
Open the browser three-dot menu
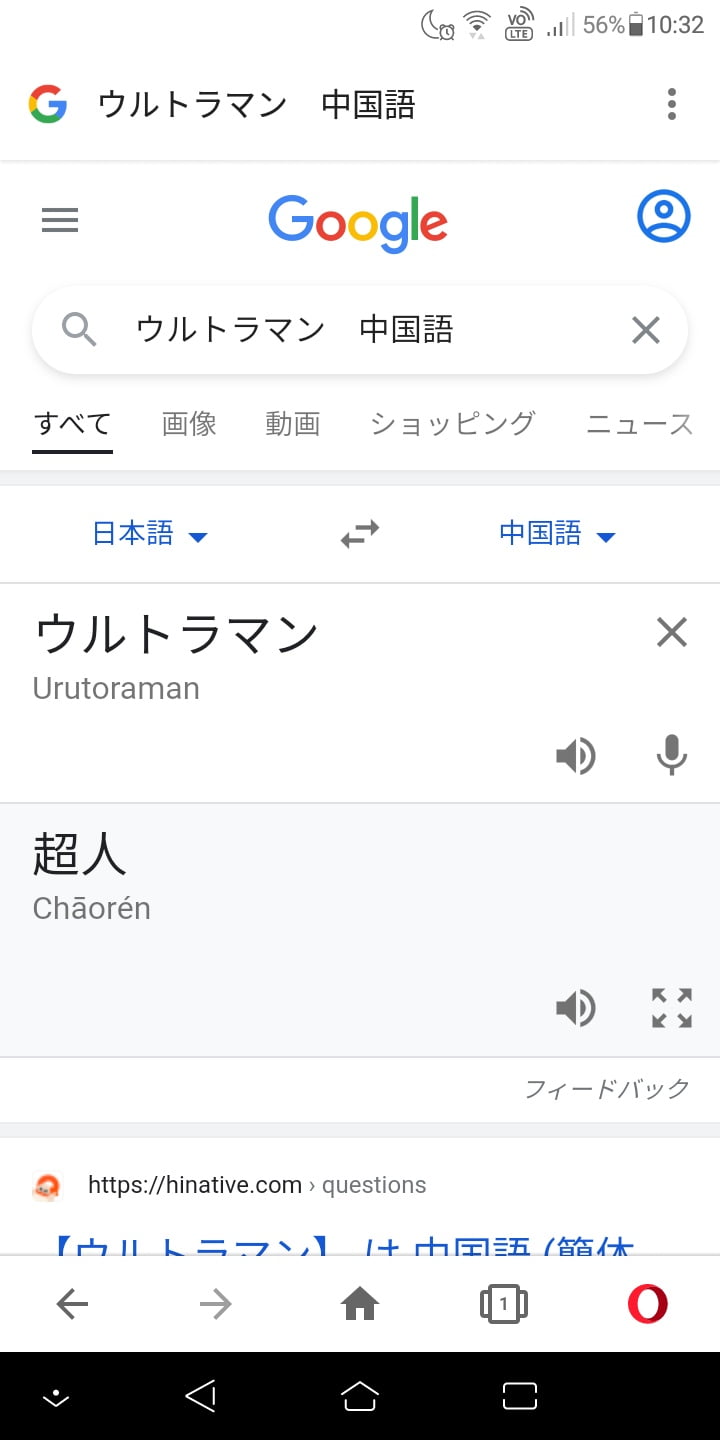click(671, 104)
